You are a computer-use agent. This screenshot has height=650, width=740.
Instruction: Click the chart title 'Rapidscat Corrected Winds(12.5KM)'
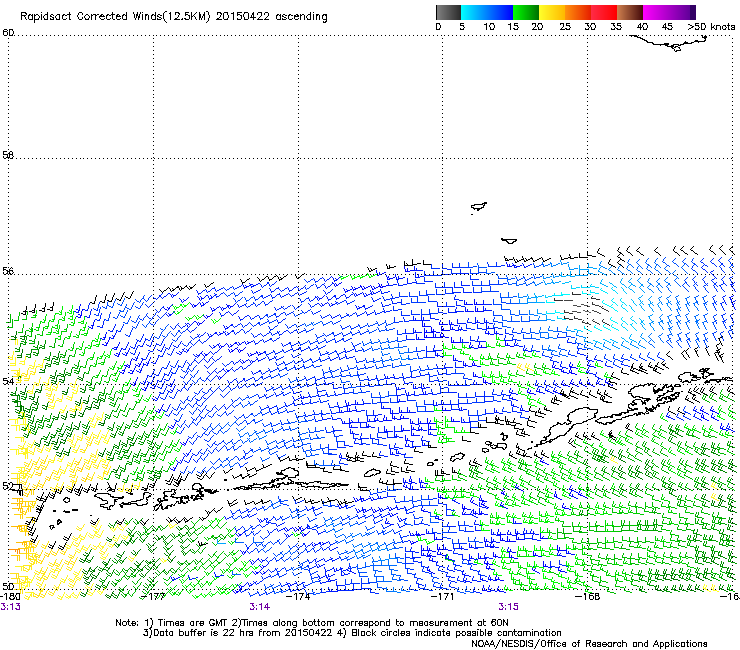(115, 17)
